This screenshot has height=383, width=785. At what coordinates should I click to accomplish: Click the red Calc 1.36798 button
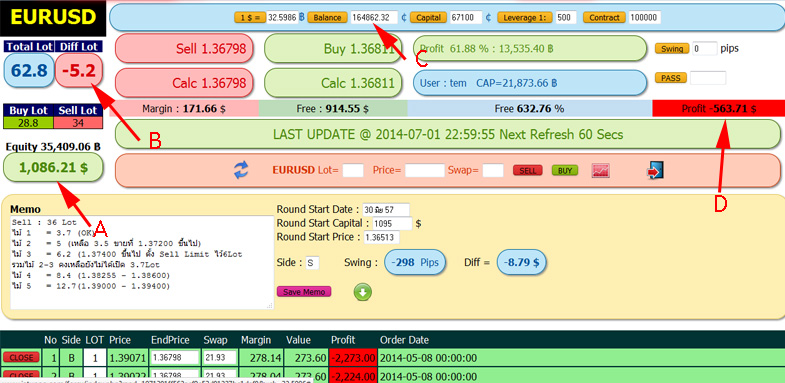click(184, 83)
